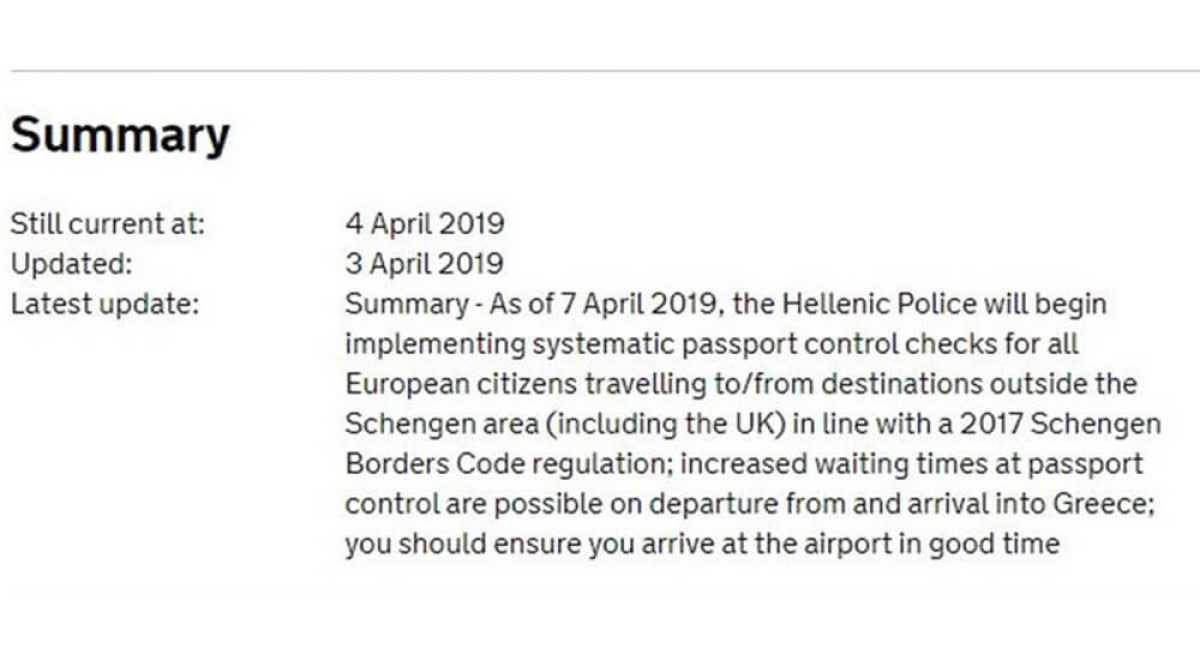The image size is (1200, 660).
Task: Click the "Latest update:" label
Action: [104, 303]
